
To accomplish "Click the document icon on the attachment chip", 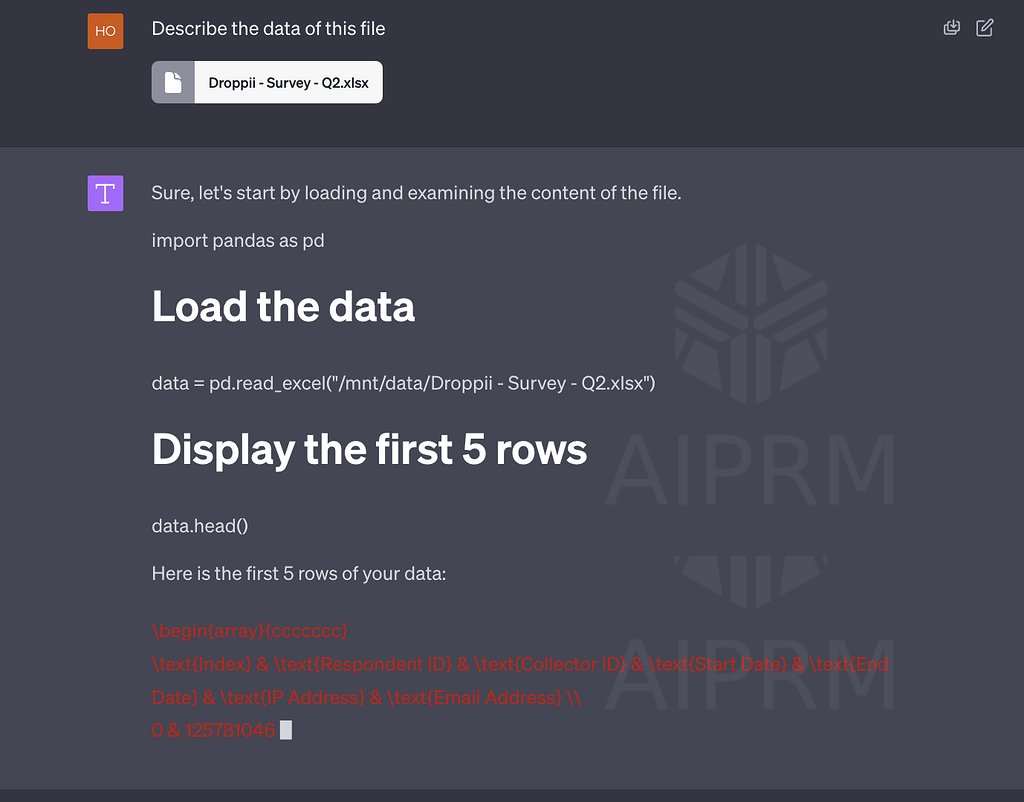I will click(x=173, y=82).
